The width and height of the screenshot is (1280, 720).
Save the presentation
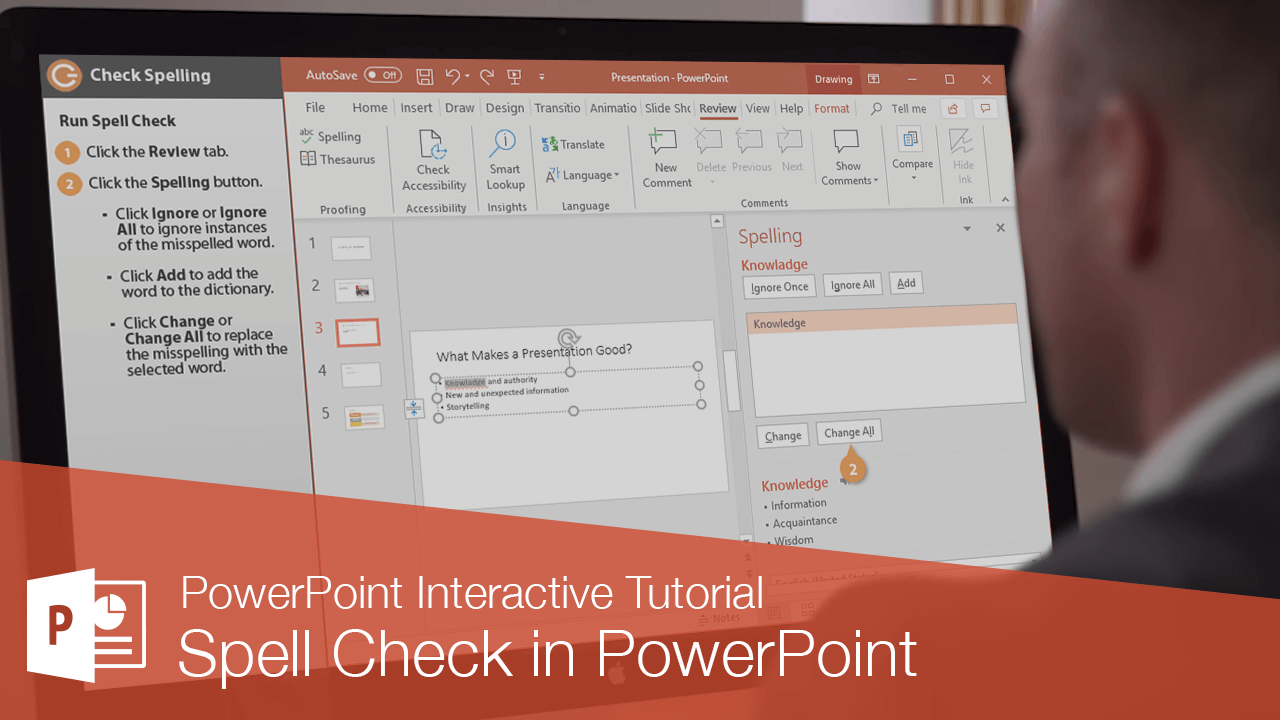click(423, 76)
